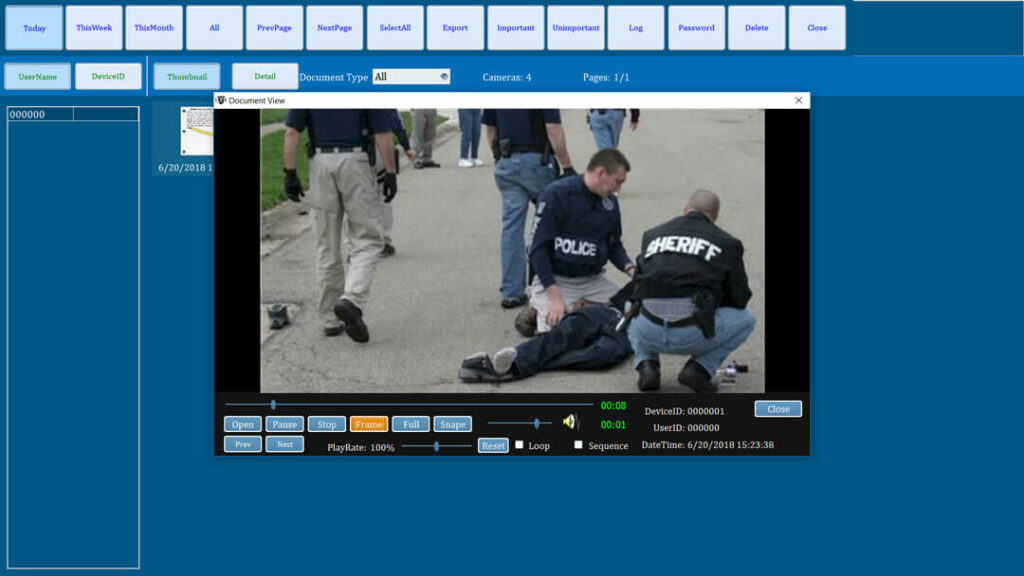
Task: Enable the Sequence checkbox
Action: tap(577, 445)
